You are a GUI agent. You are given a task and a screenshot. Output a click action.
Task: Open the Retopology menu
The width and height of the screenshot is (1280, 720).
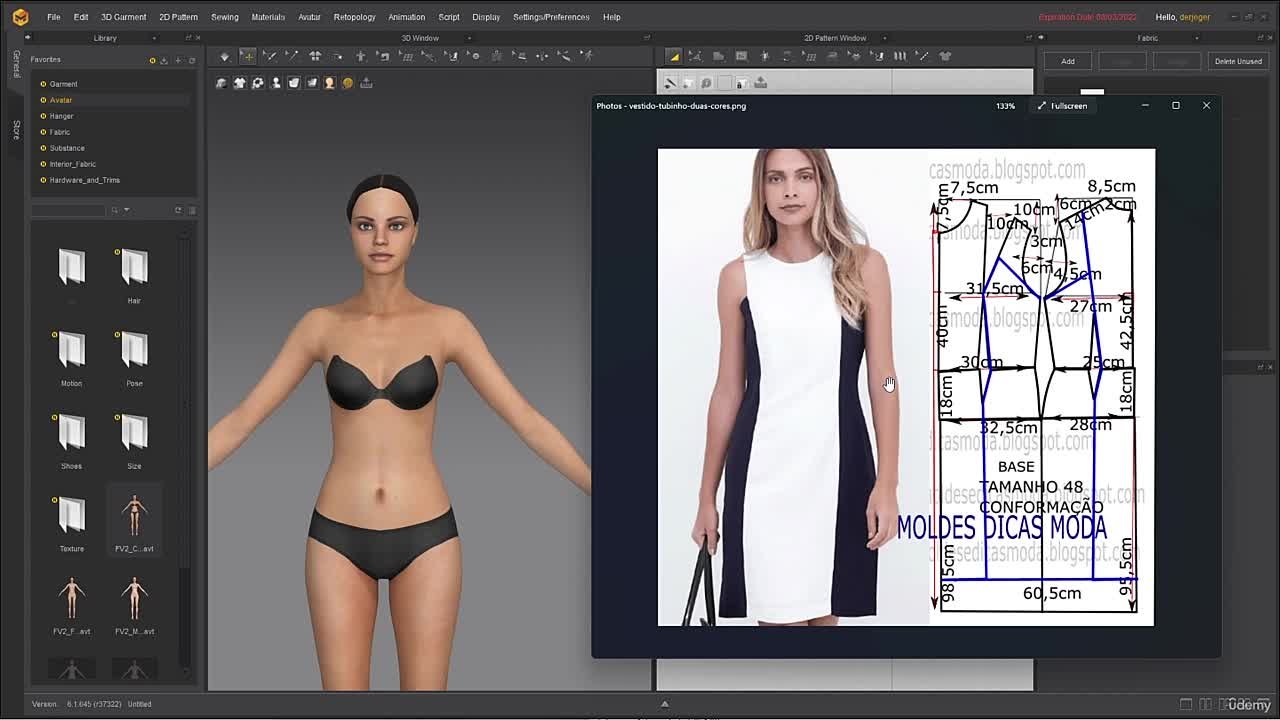354,17
